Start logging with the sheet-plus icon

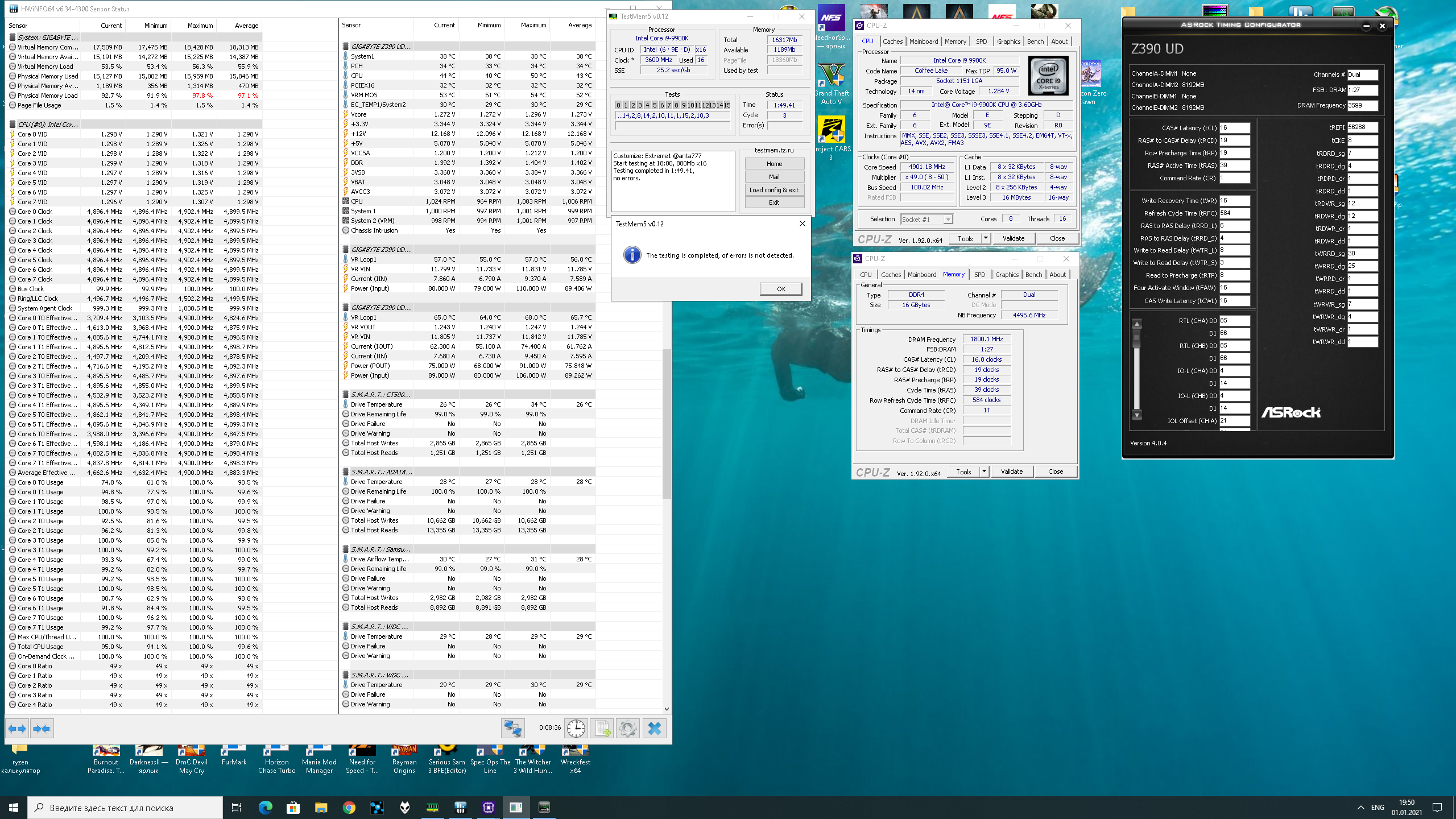[x=602, y=729]
